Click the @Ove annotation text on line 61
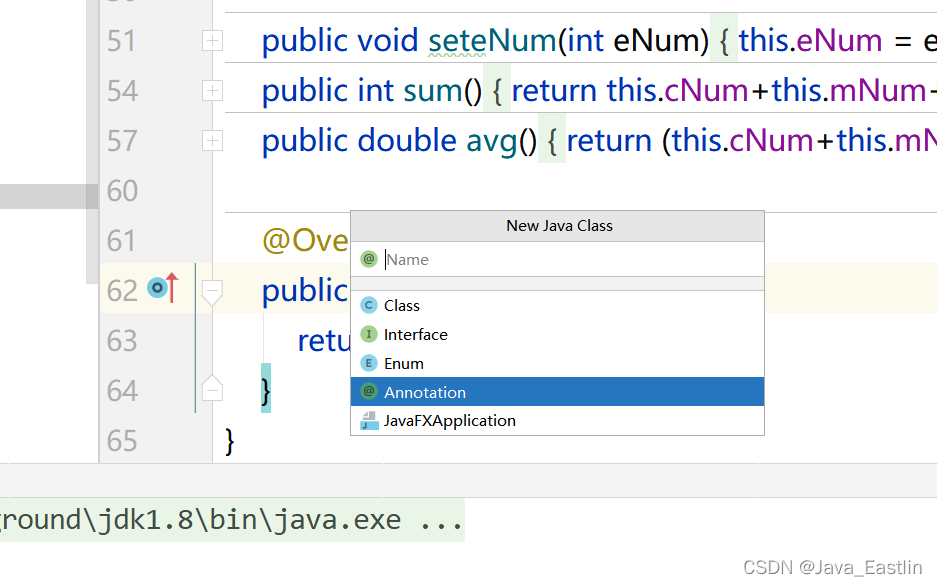The height and width of the screenshot is (586, 937). 305,241
